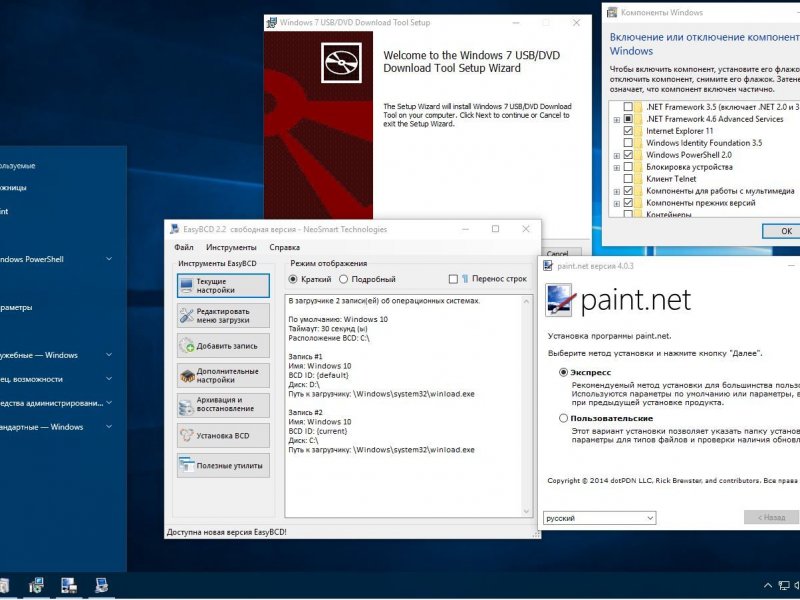
Task: Open the network icon in system tray
Action: coord(783,586)
